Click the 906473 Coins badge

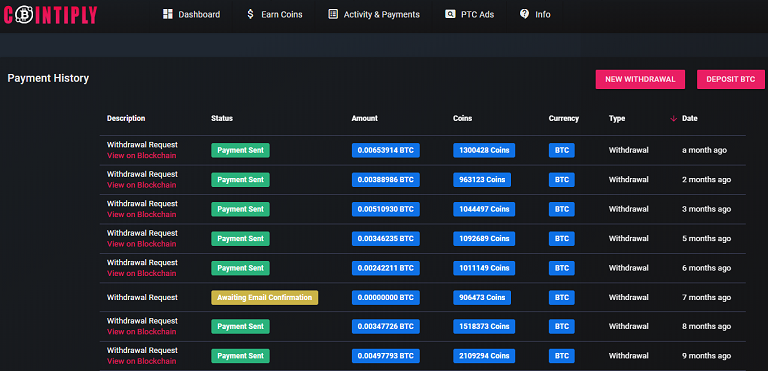(x=482, y=297)
